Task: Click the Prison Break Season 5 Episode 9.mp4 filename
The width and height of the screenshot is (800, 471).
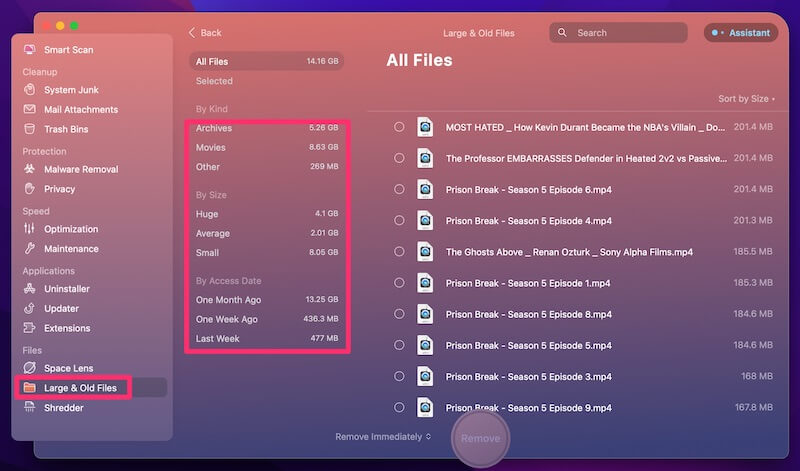Action: tap(529, 408)
